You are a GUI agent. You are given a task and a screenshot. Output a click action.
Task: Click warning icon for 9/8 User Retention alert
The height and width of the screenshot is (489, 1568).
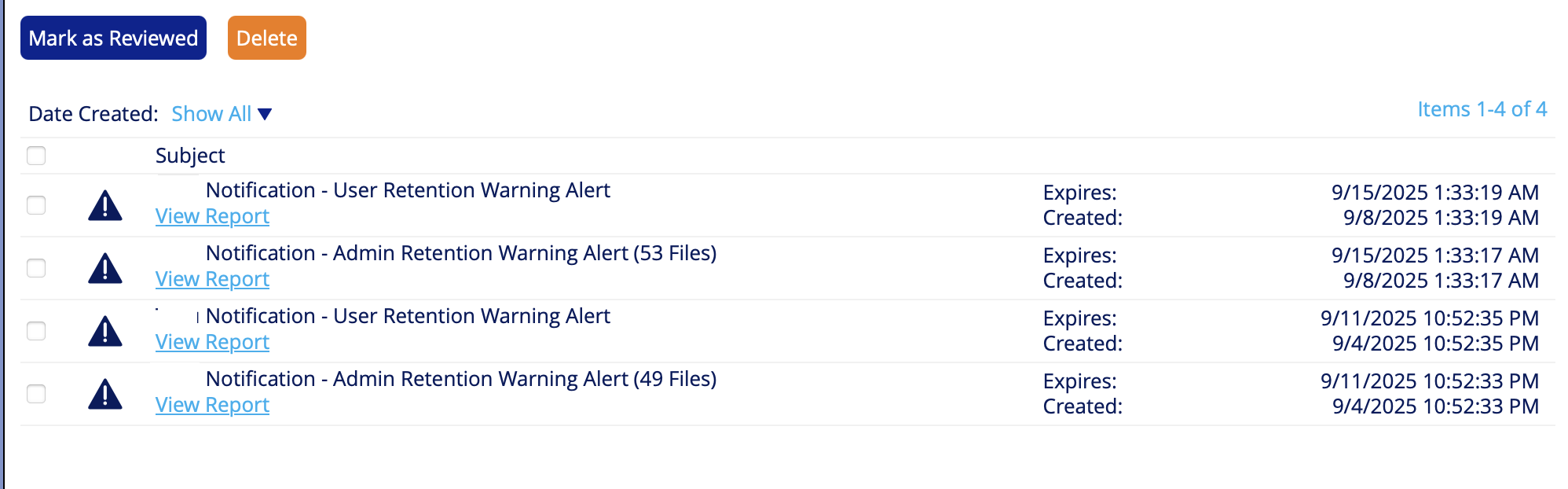click(105, 205)
